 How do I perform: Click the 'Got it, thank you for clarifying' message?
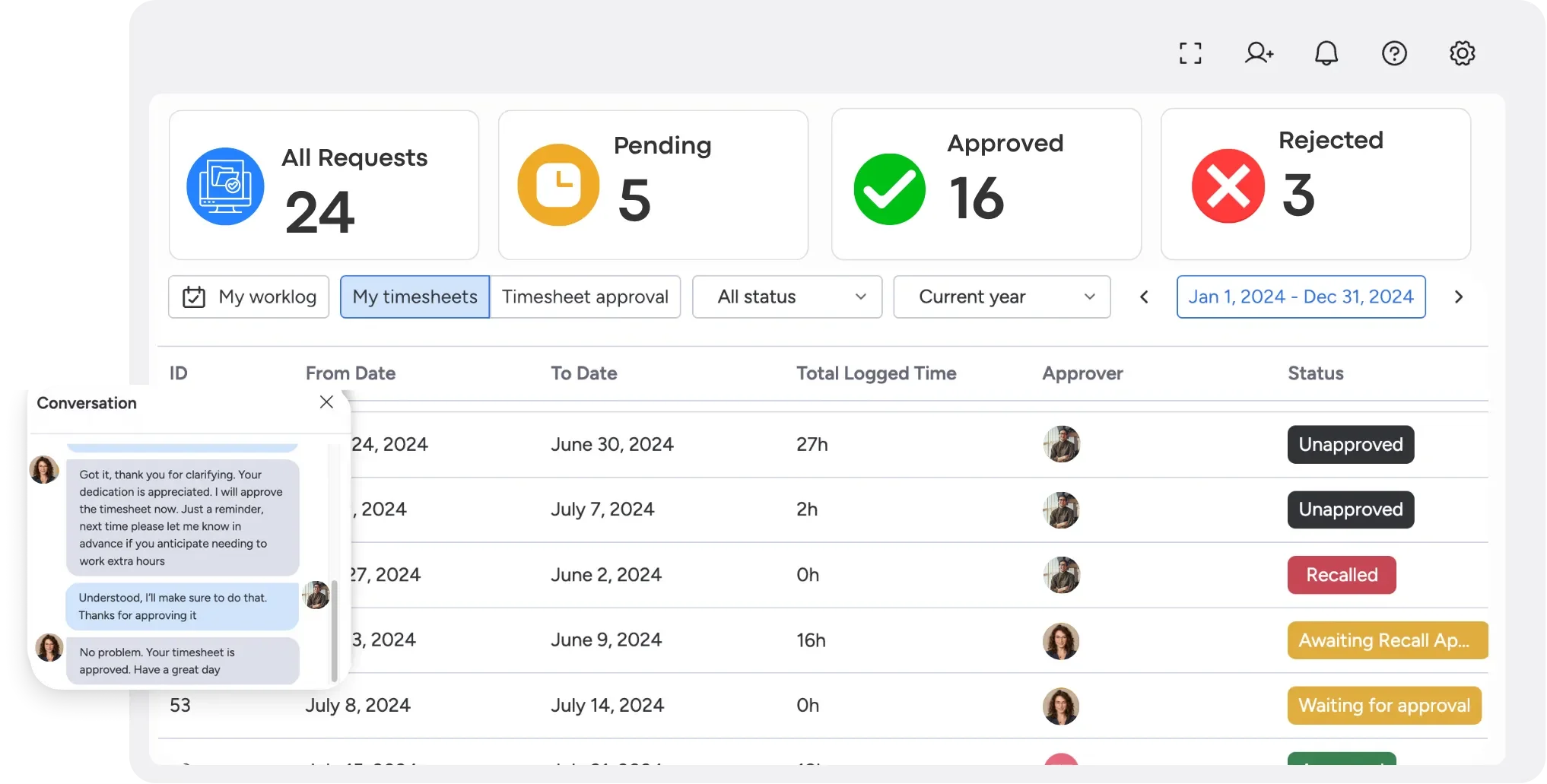pyautogui.click(x=182, y=518)
